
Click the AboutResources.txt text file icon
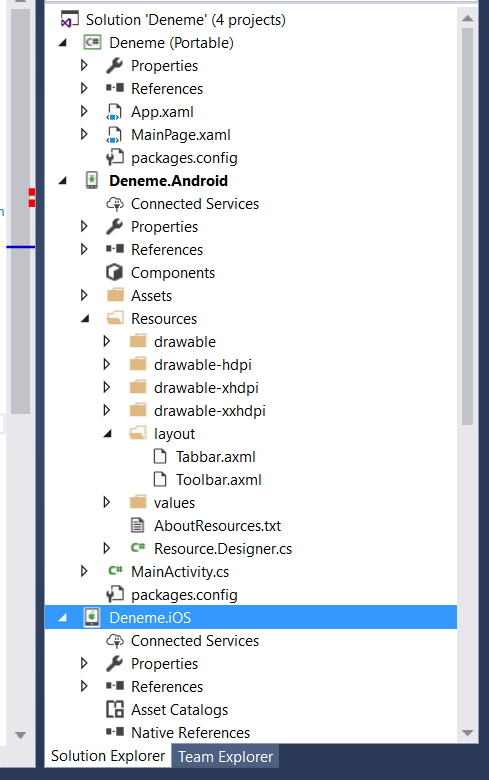click(x=137, y=525)
